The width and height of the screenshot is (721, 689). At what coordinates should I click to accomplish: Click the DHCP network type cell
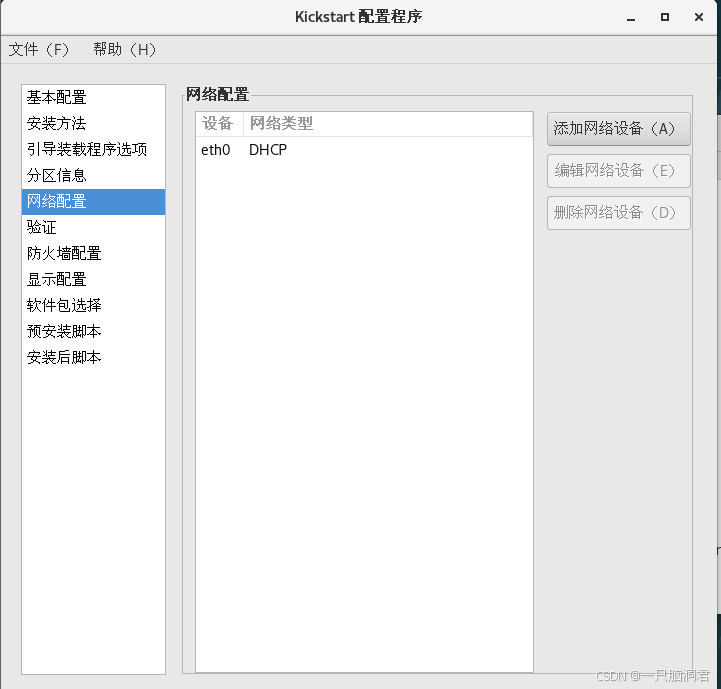[x=268, y=150]
